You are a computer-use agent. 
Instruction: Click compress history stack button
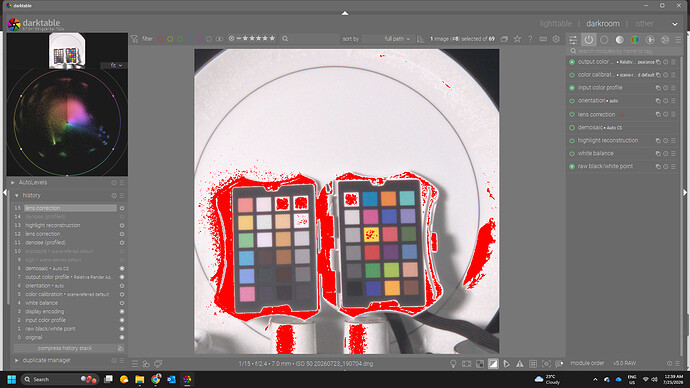point(65,348)
